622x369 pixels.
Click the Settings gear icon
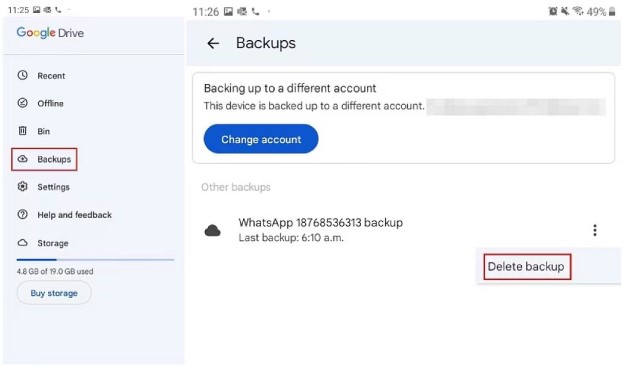click(23, 186)
